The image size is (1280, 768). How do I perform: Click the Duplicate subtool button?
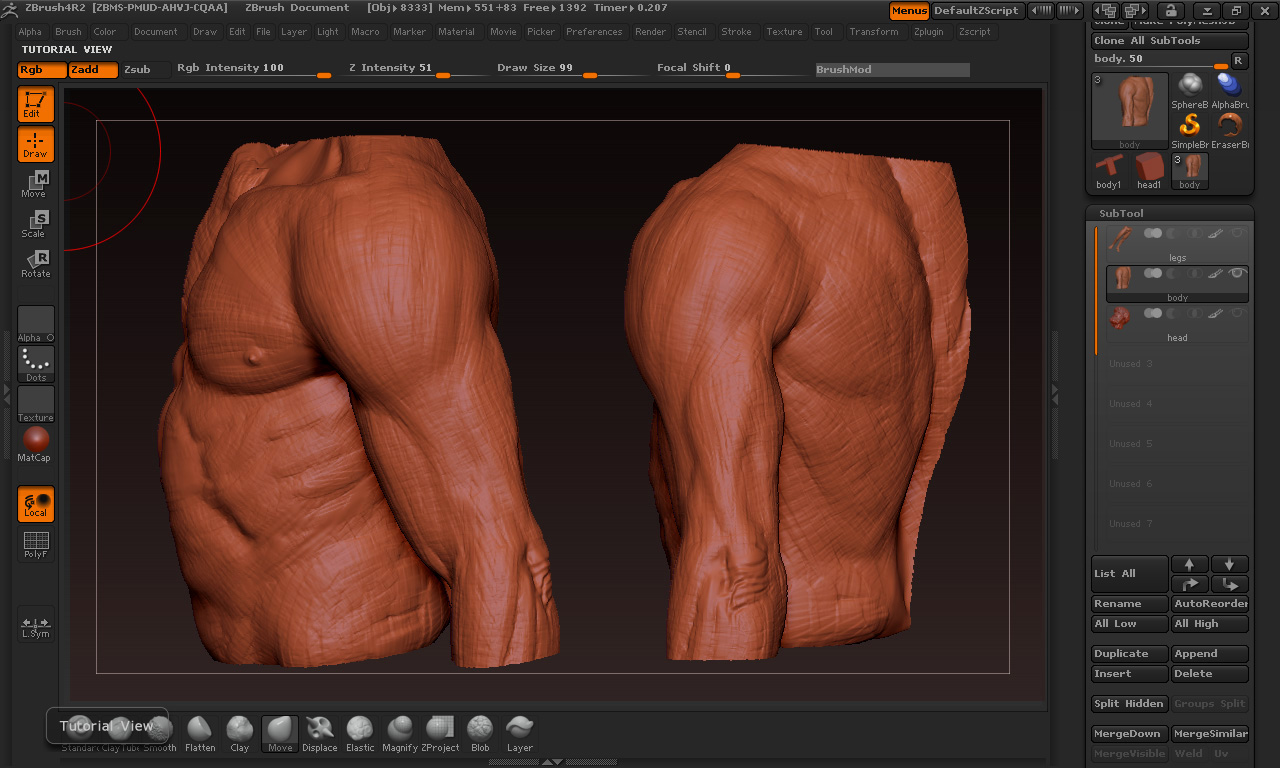pyautogui.click(x=1129, y=654)
